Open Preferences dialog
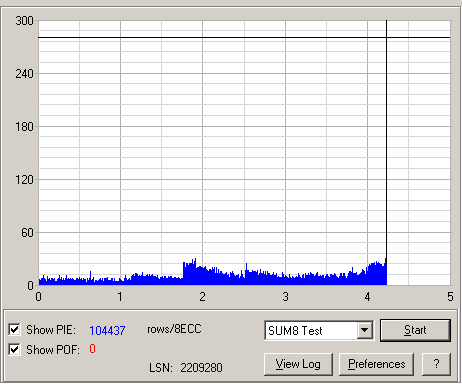462x384 pixels. coord(376,364)
